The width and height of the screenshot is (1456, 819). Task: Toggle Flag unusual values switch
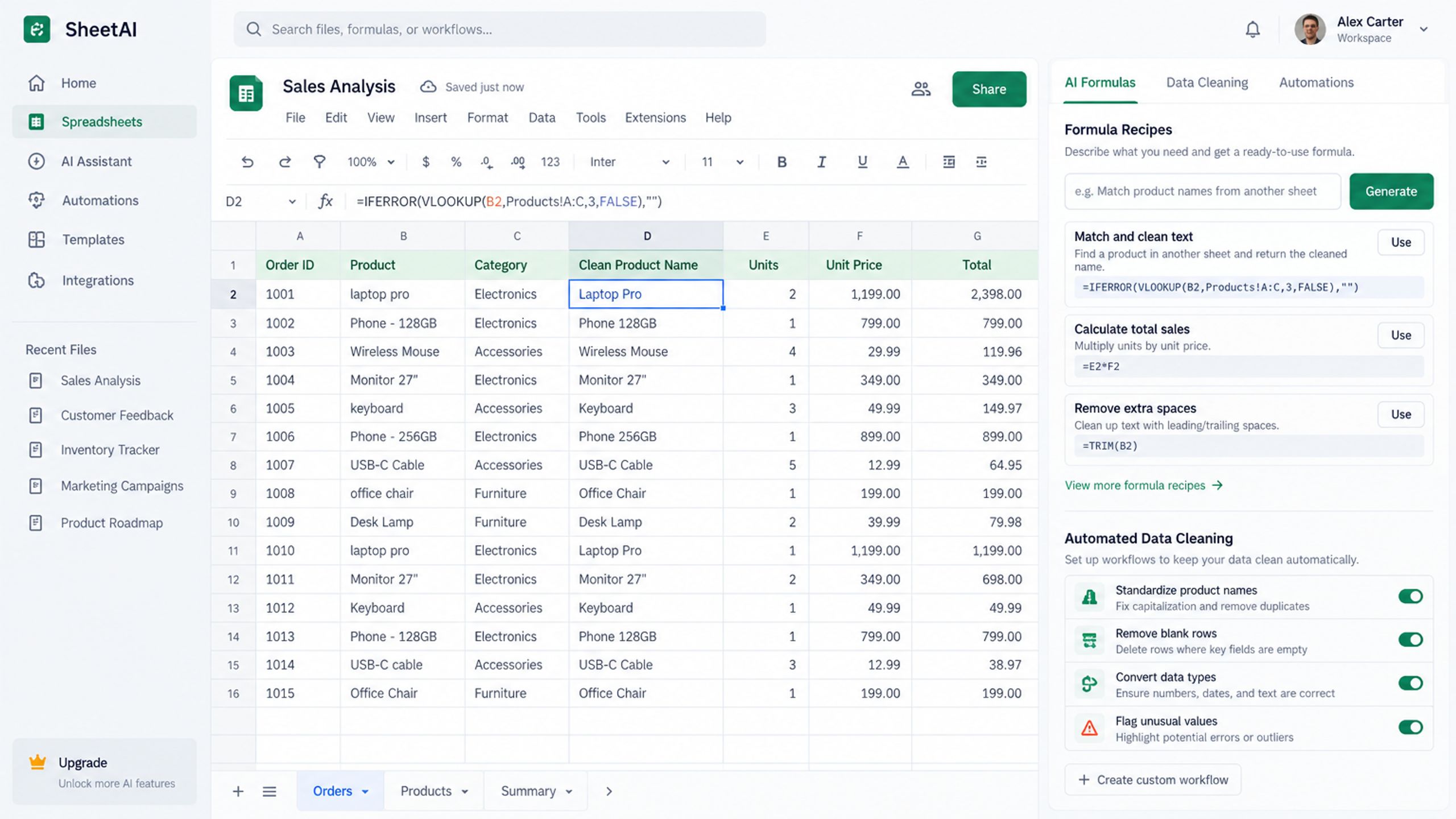coord(1410,727)
